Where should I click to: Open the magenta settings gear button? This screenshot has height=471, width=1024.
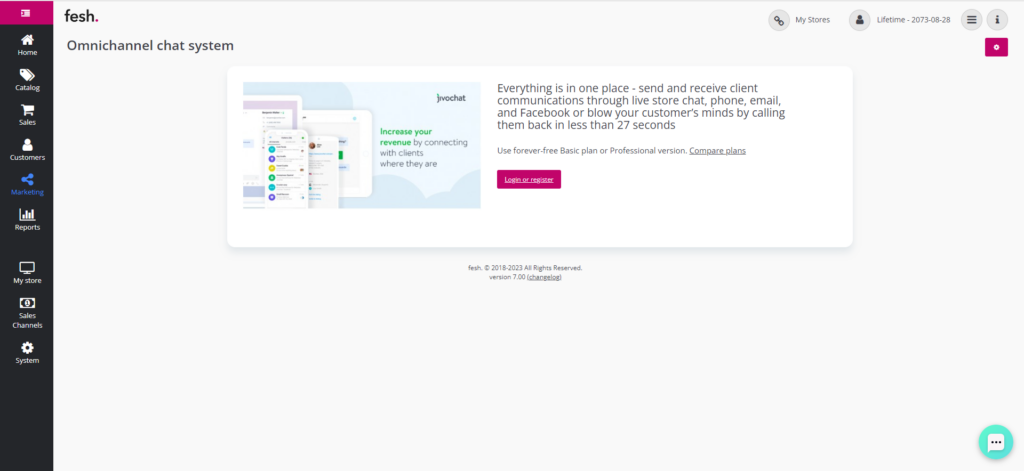click(996, 47)
